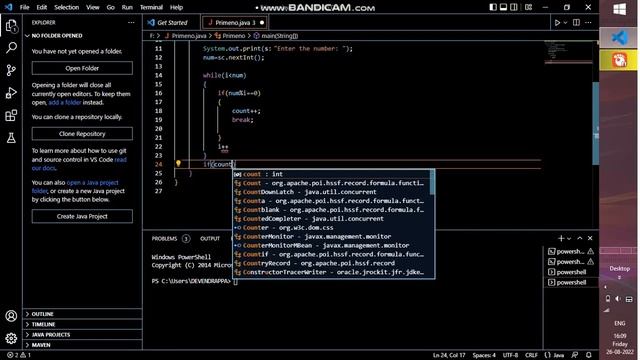
Task: Open the Help menu
Action: [x=176, y=7]
